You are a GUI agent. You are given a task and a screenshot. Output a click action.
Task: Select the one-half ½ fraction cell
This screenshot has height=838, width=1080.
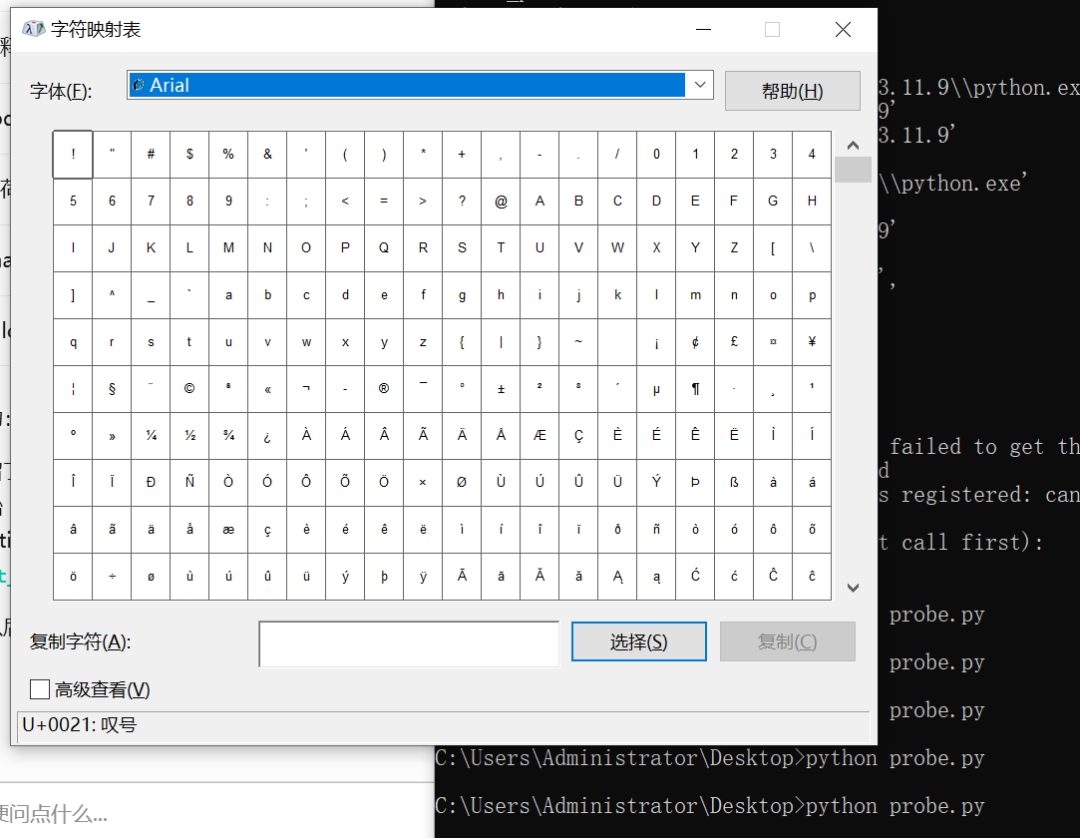[189, 435]
